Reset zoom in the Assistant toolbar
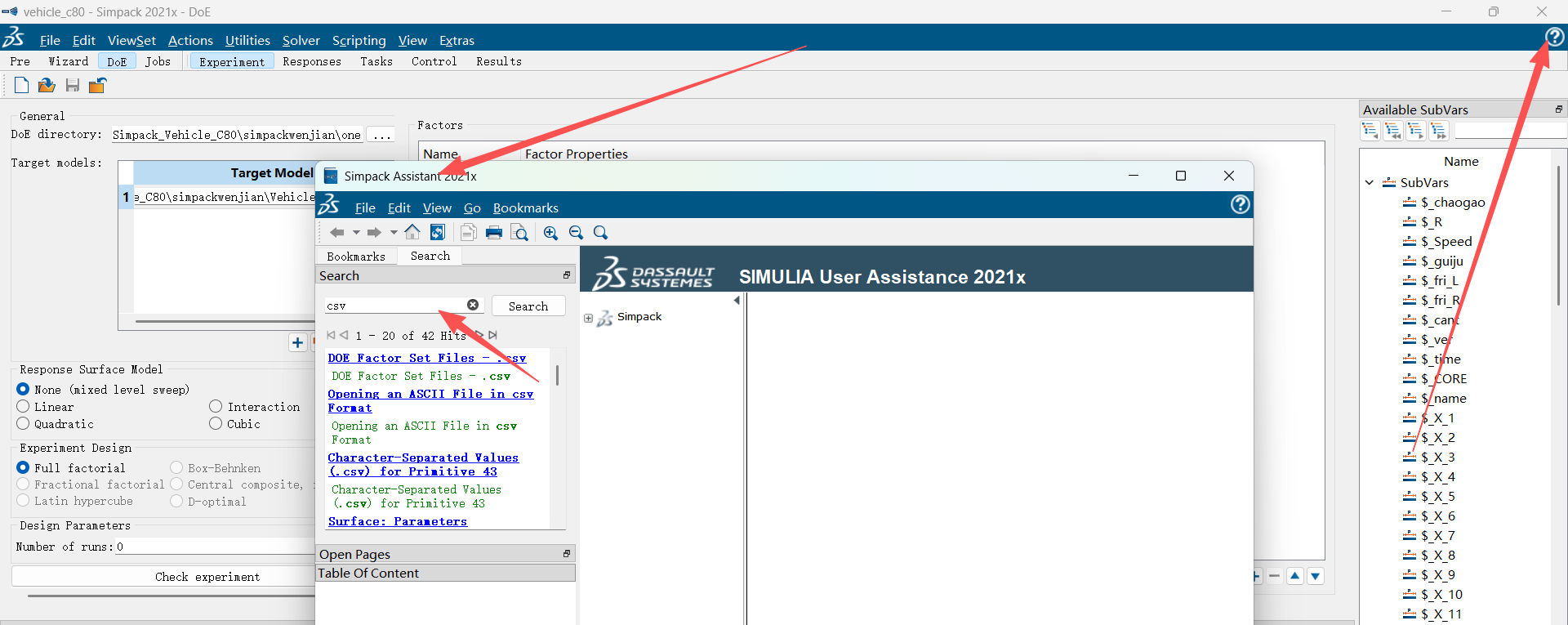 (600, 233)
